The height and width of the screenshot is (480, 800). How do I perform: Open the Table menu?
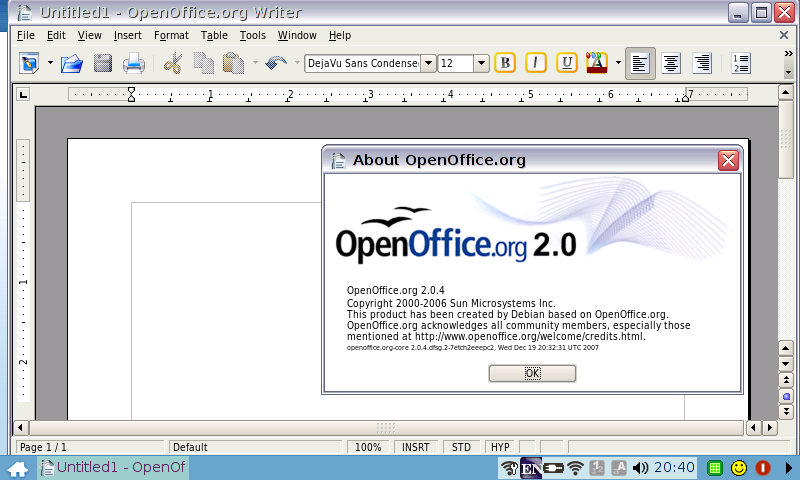pos(214,35)
